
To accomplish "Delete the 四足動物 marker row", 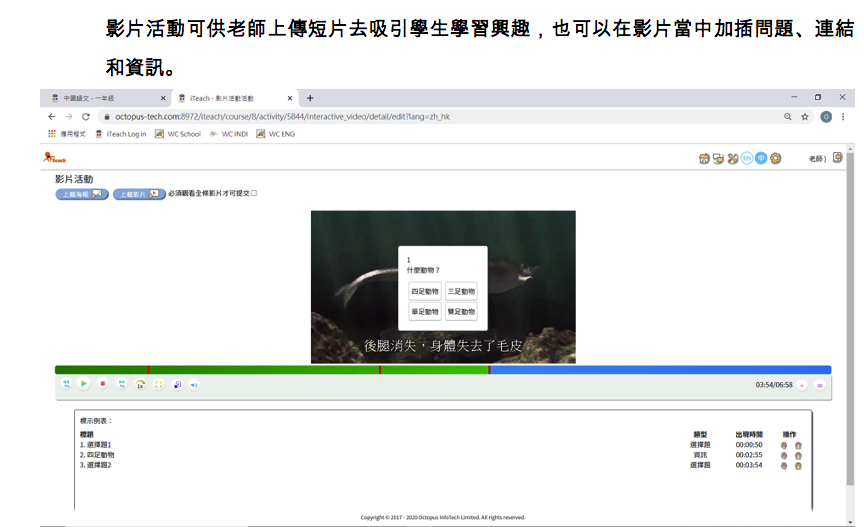I will [x=798, y=456].
